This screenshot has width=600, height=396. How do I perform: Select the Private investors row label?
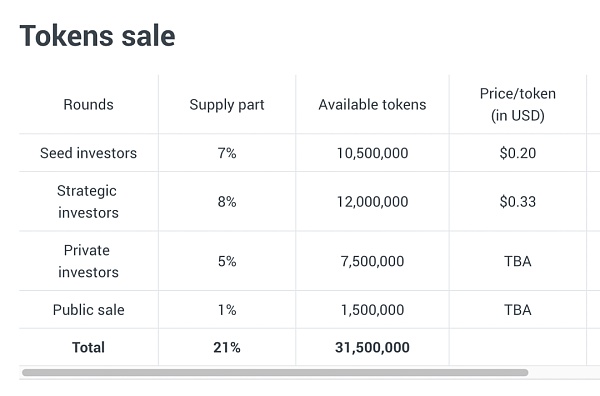click(x=88, y=261)
